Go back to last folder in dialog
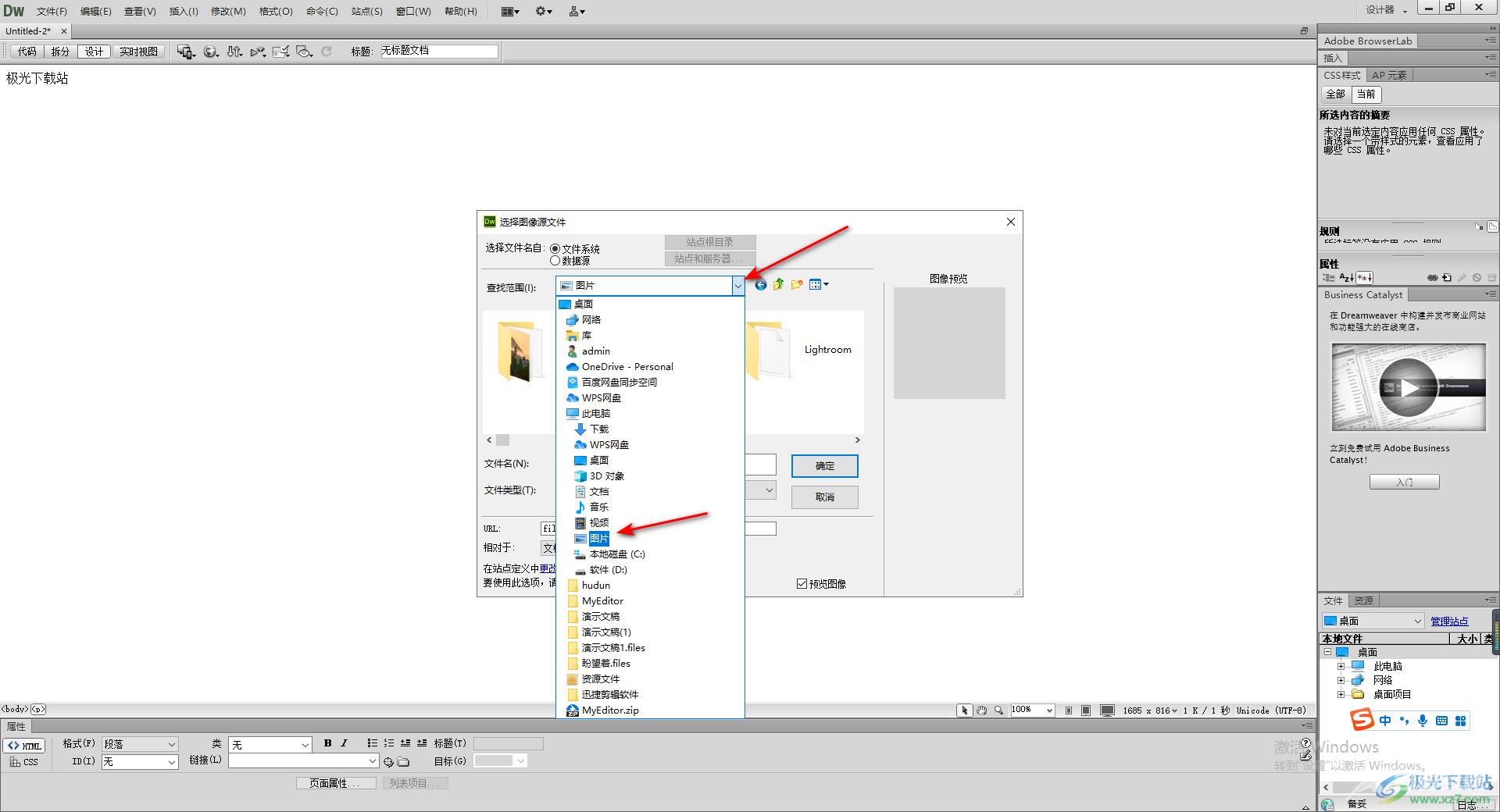 pos(760,285)
